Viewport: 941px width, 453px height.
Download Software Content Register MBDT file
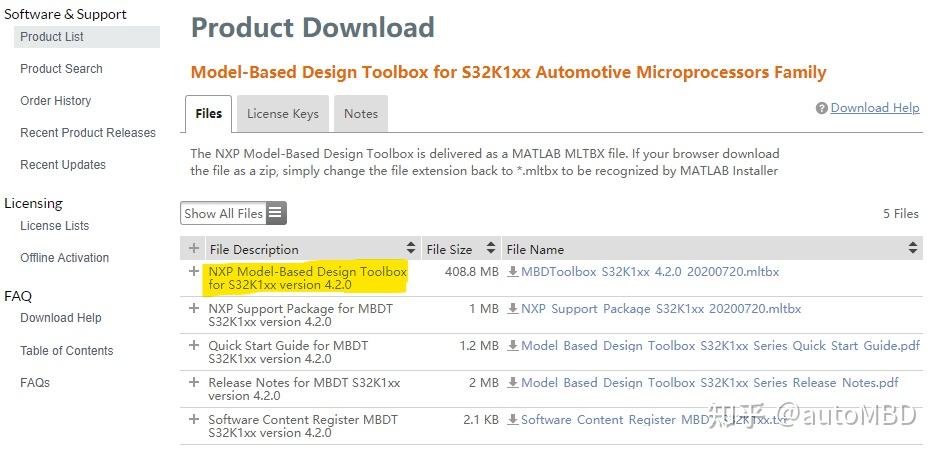click(654, 420)
